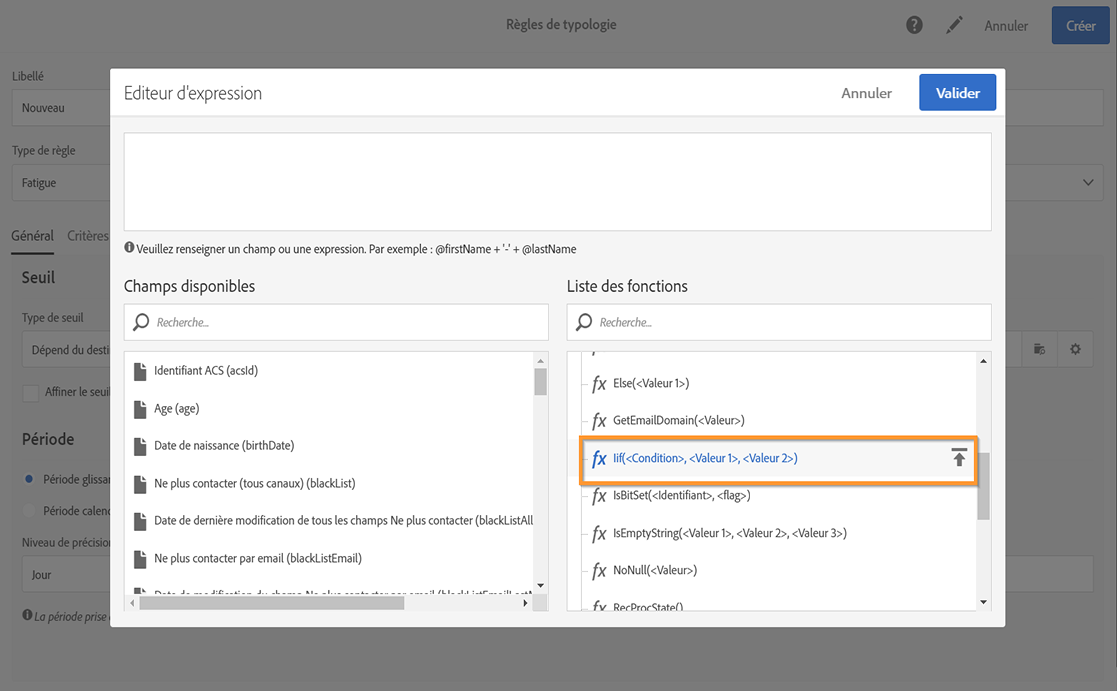1117x691 pixels.
Task: Click the help question mark icon
Action: pos(914,25)
